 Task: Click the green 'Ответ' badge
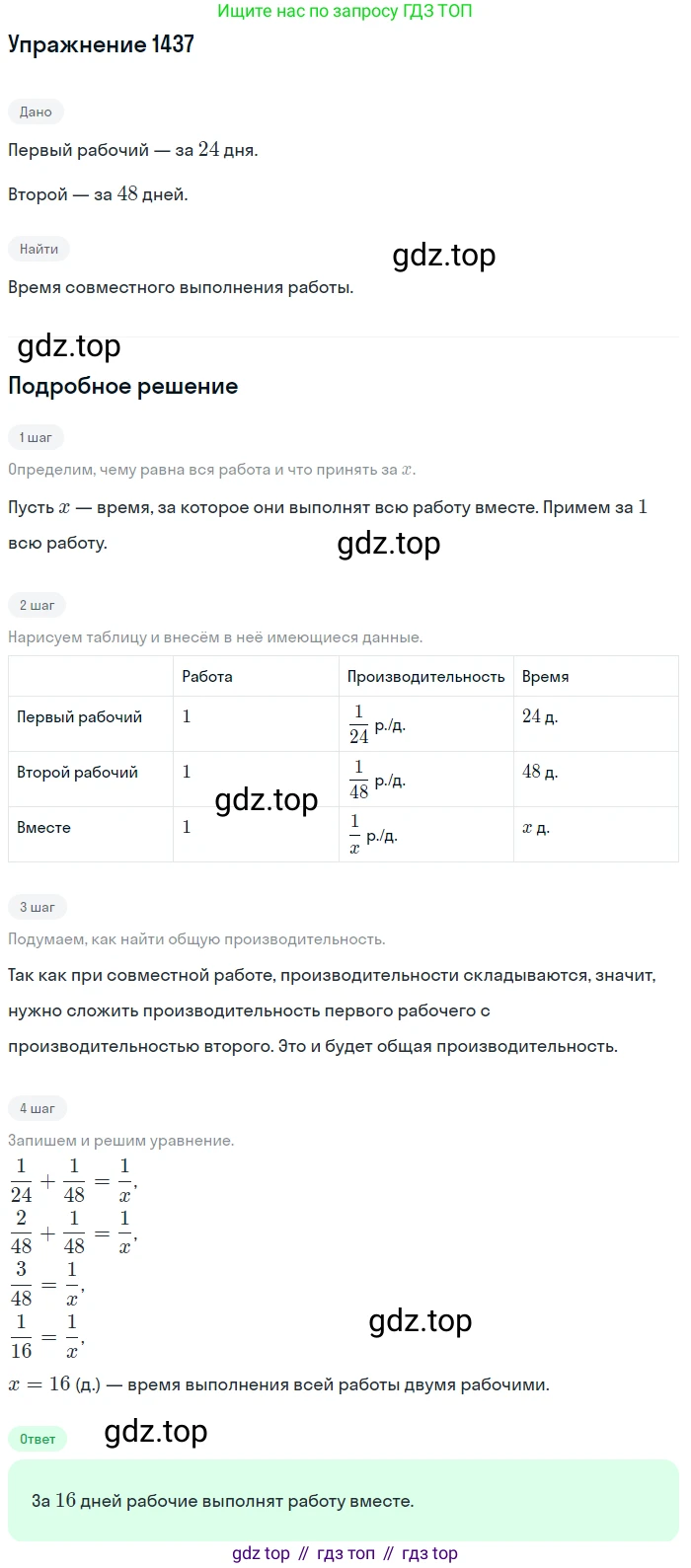[x=38, y=1439]
